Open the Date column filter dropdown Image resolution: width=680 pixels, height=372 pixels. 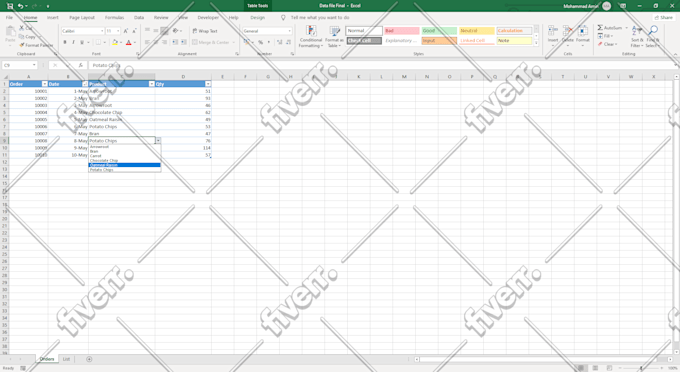pyautogui.click(x=85, y=84)
